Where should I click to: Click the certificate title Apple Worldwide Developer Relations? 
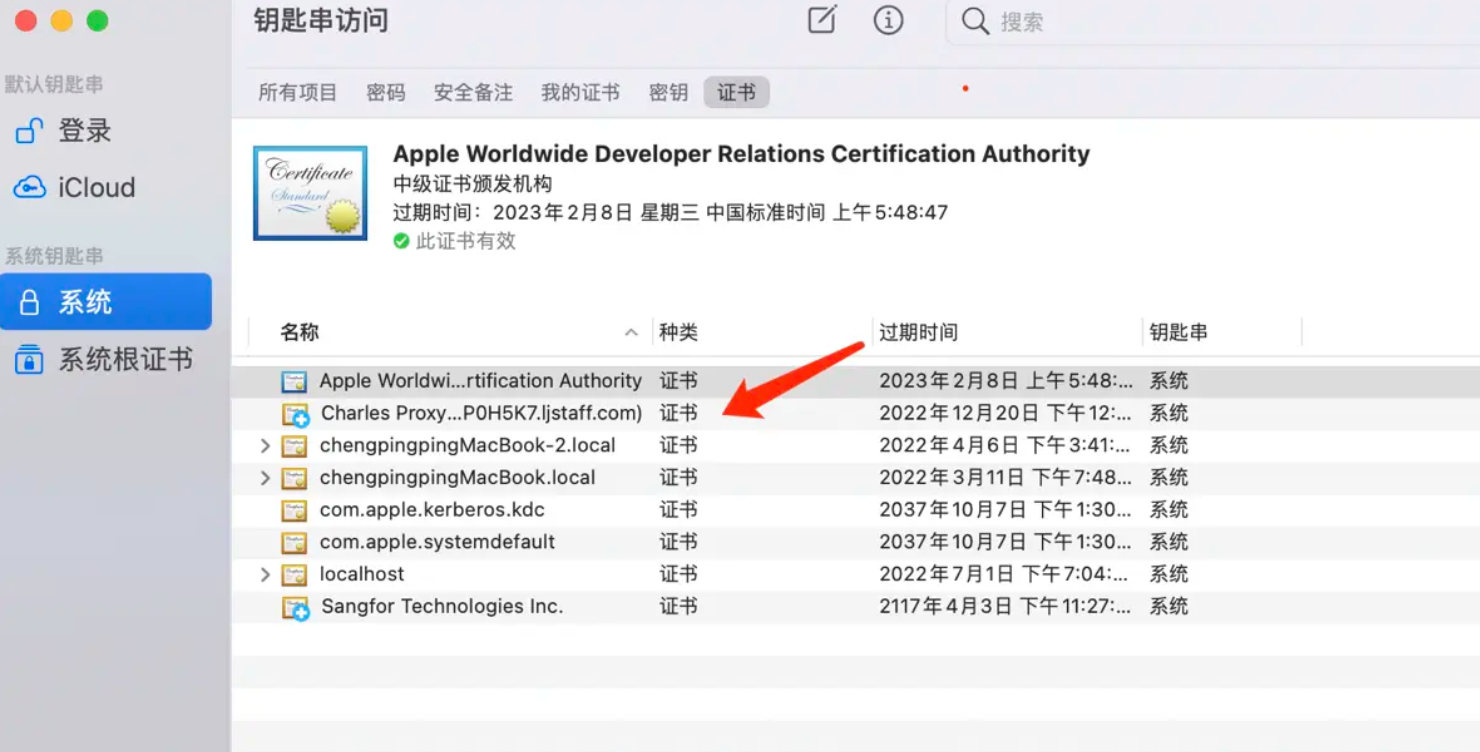[x=741, y=154]
